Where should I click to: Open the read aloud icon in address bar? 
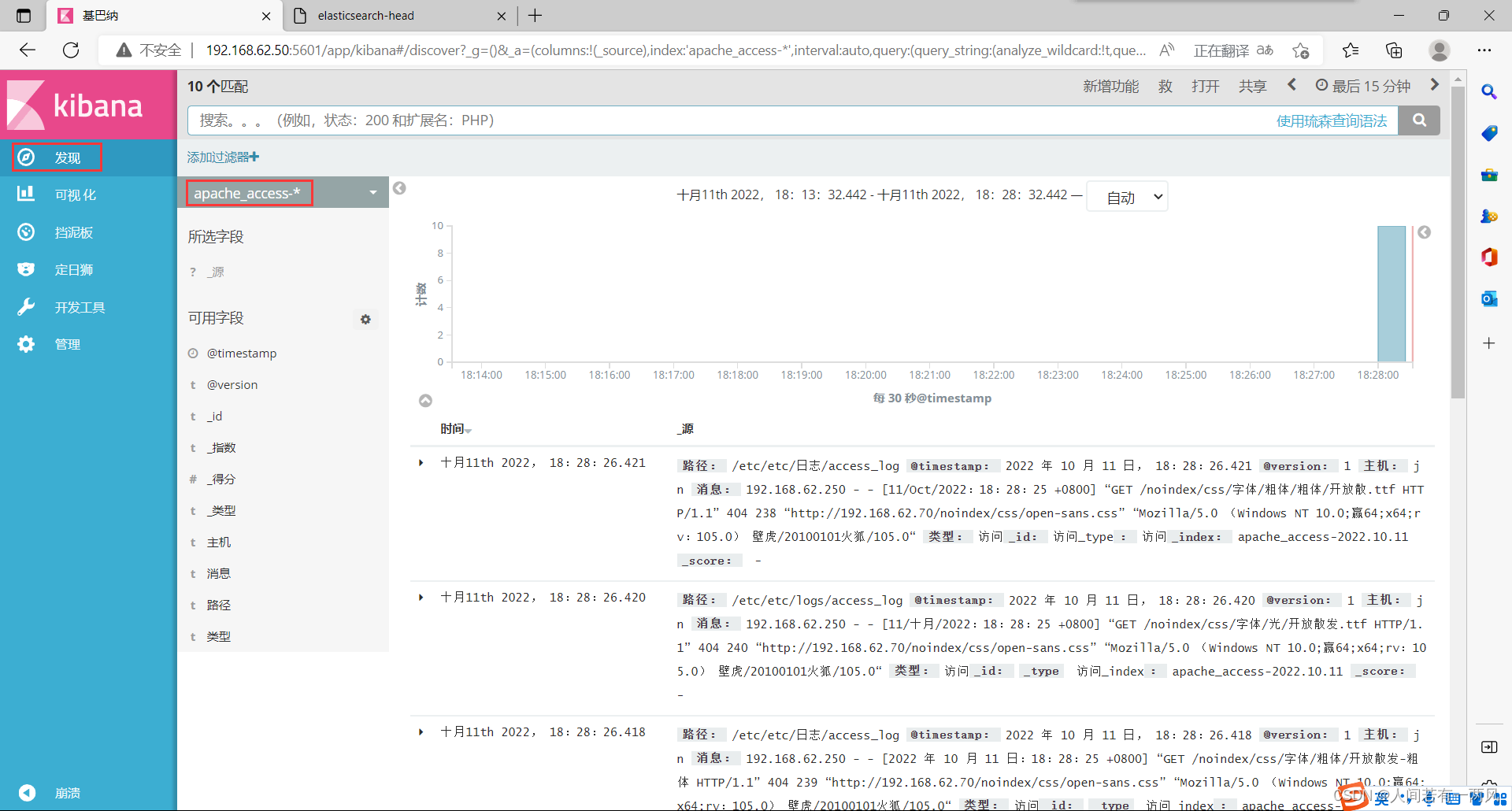(1167, 50)
